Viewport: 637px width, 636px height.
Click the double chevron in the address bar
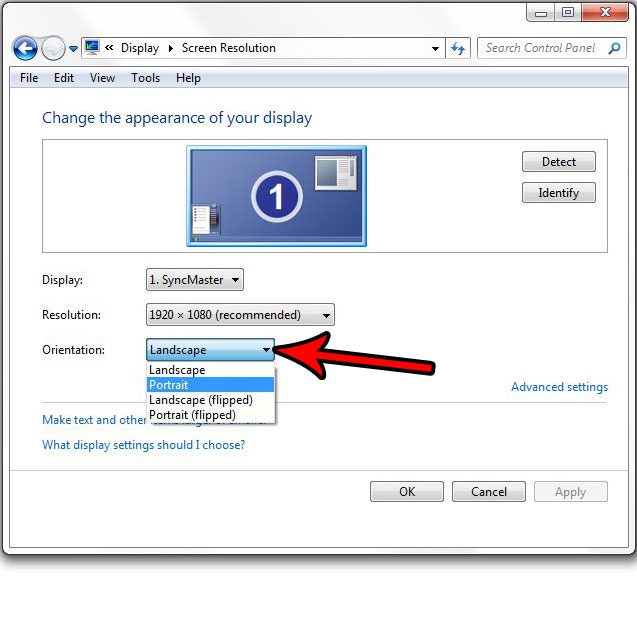pos(109,48)
